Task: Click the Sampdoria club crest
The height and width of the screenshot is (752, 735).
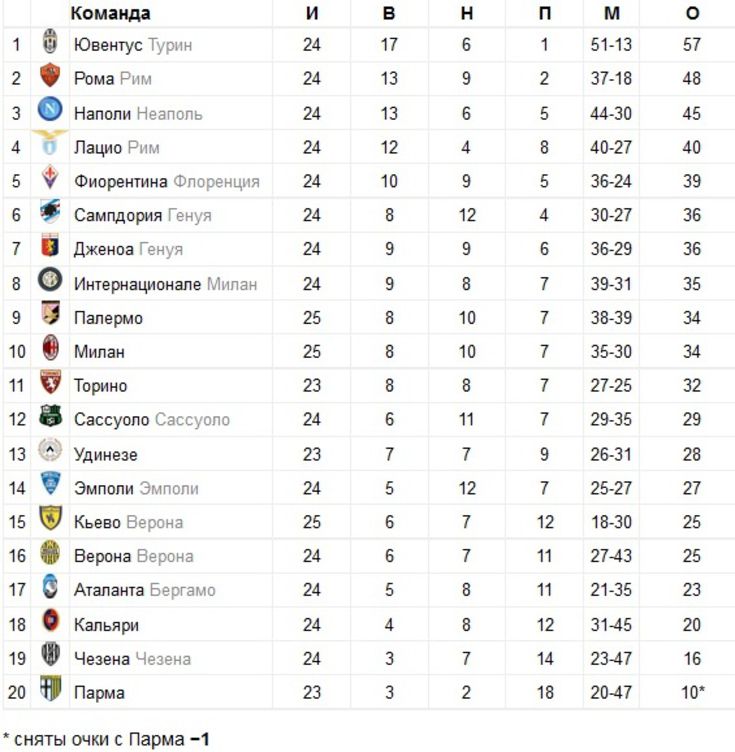Action: (50, 211)
